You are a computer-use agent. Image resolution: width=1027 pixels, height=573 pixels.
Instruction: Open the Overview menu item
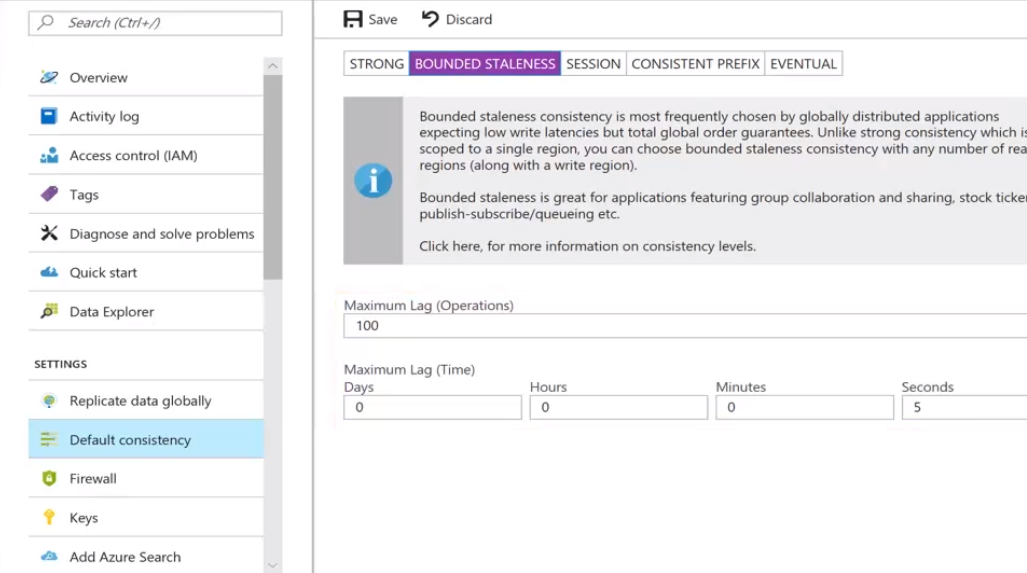(146, 77)
